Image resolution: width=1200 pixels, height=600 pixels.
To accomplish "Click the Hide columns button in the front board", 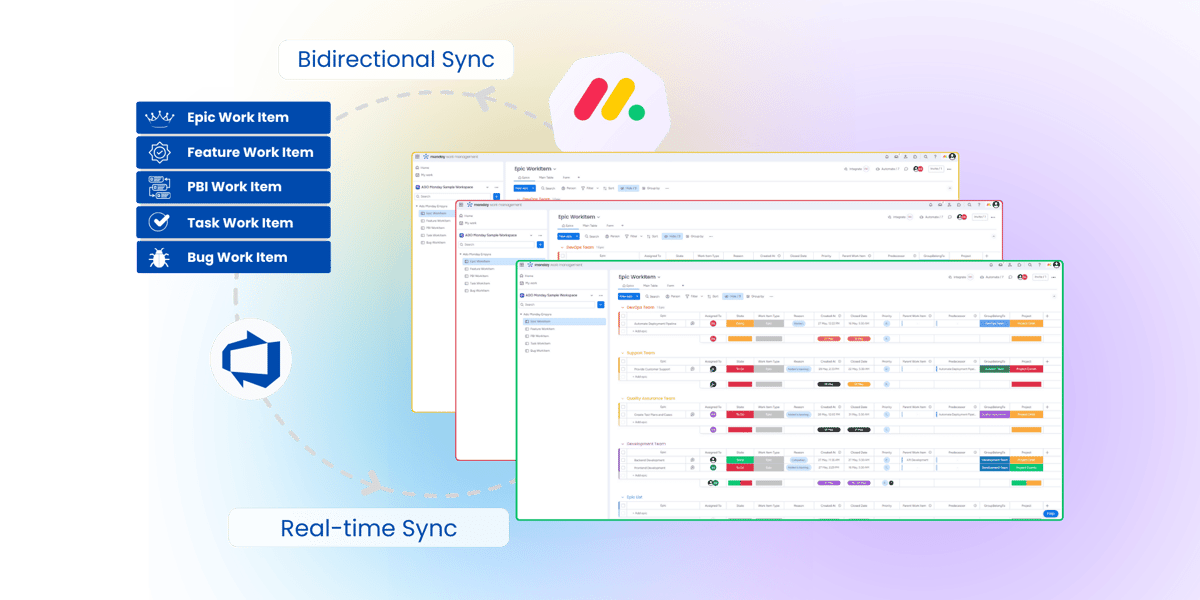I will [x=733, y=296].
